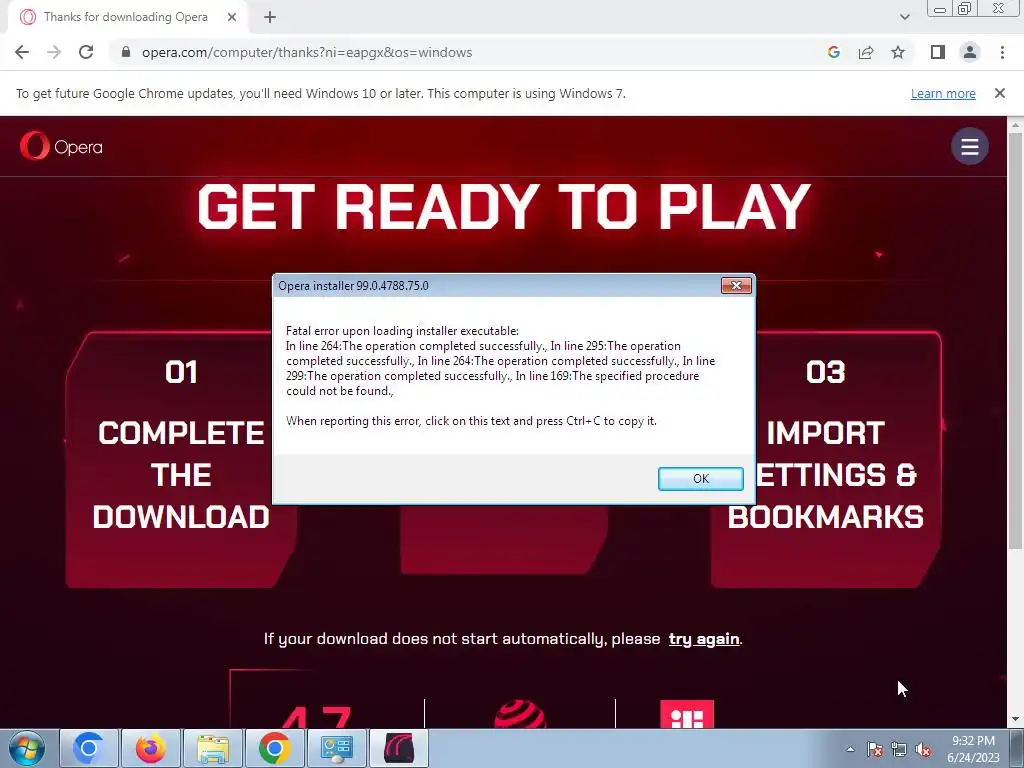
Task: Click the browser forward arrow
Action: click(x=54, y=52)
